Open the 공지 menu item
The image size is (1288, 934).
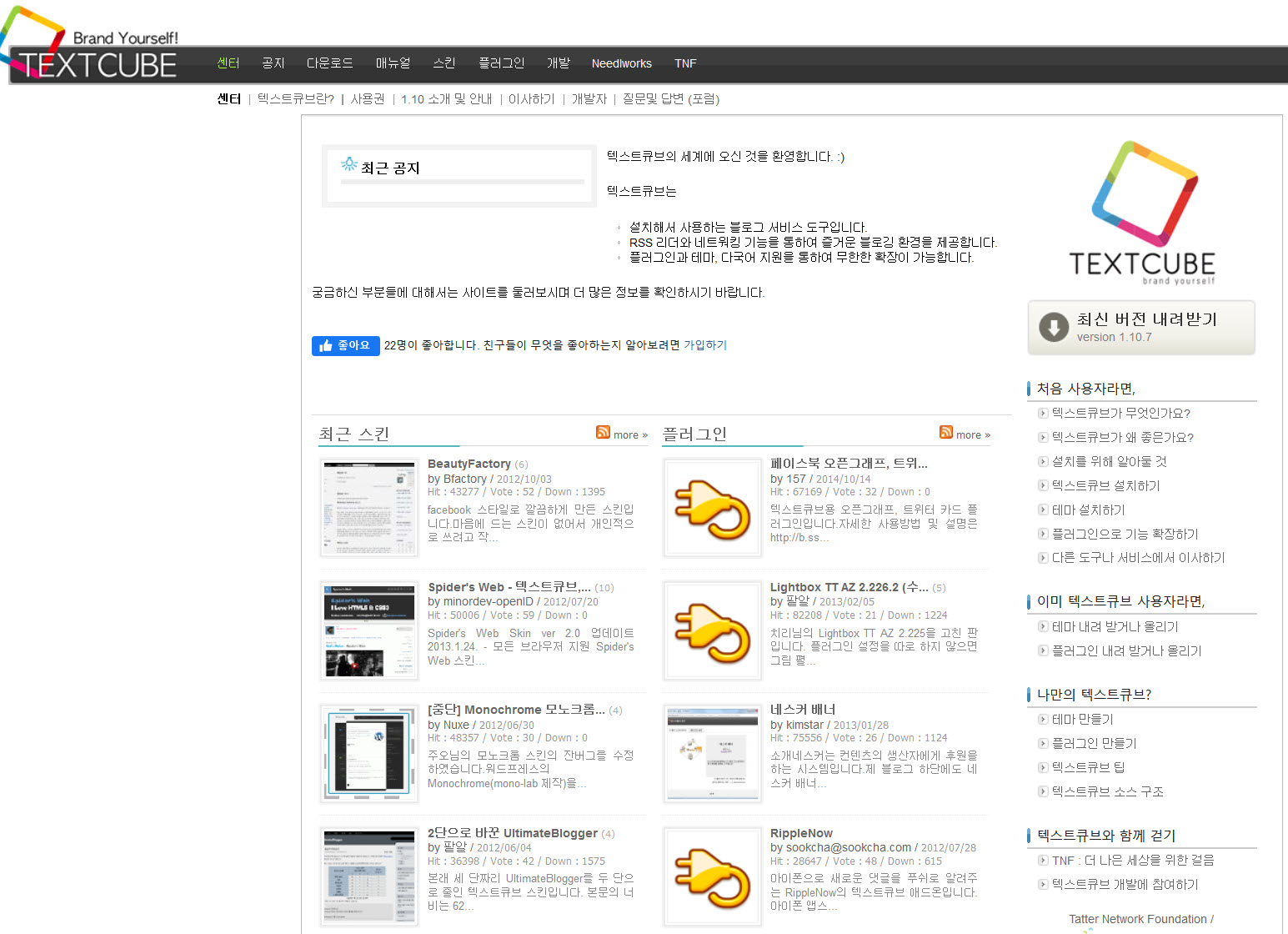coord(273,63)
